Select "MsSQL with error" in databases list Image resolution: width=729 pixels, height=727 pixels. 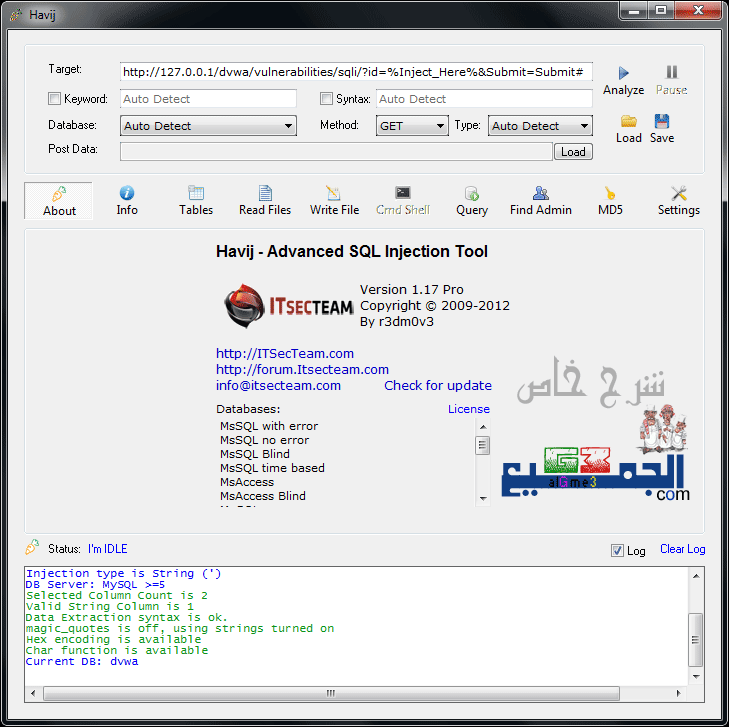tap(269, 426)
